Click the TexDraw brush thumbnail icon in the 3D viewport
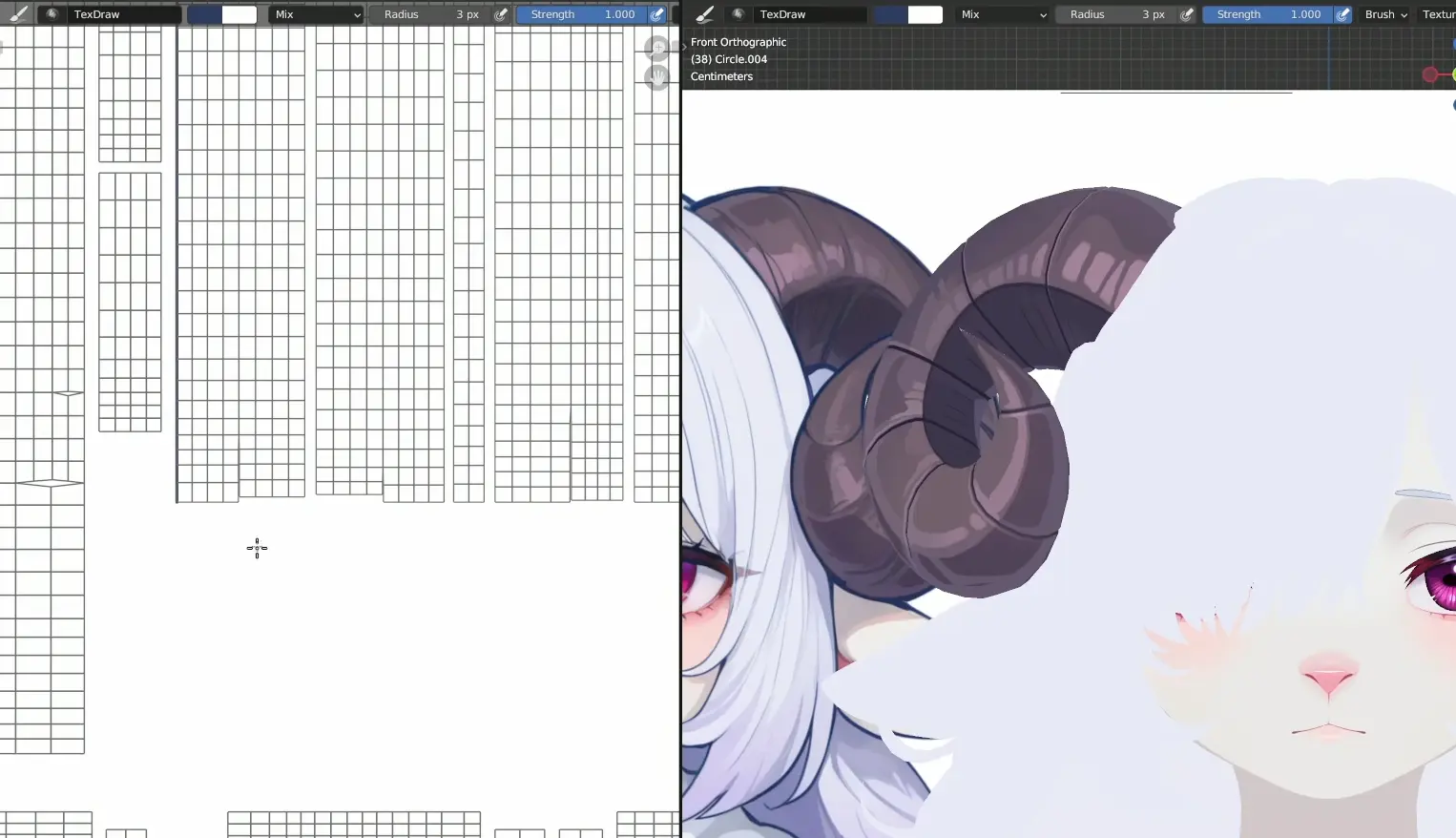This screenshot has height=838, width=1456. [738, 14]
